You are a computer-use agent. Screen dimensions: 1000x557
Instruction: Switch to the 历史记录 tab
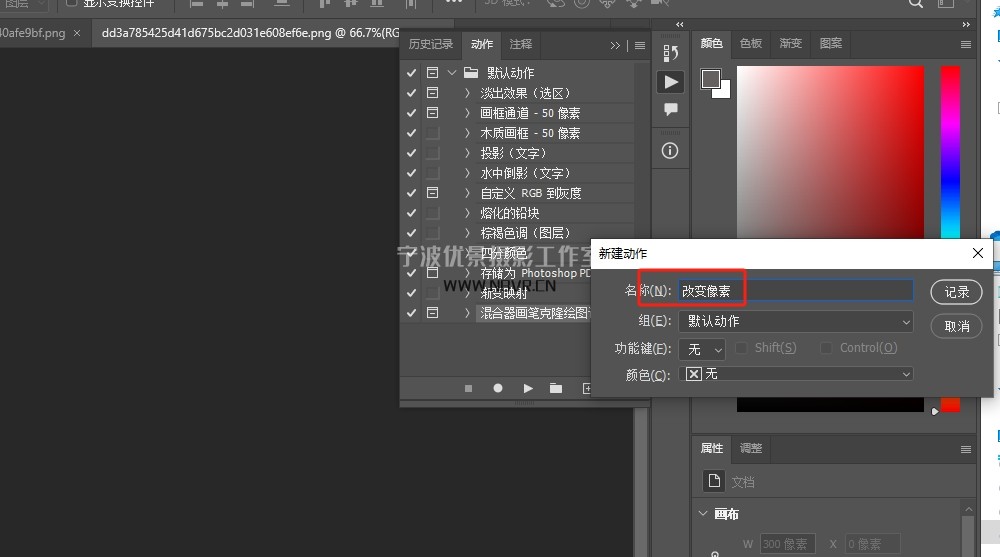coord(431,44)
